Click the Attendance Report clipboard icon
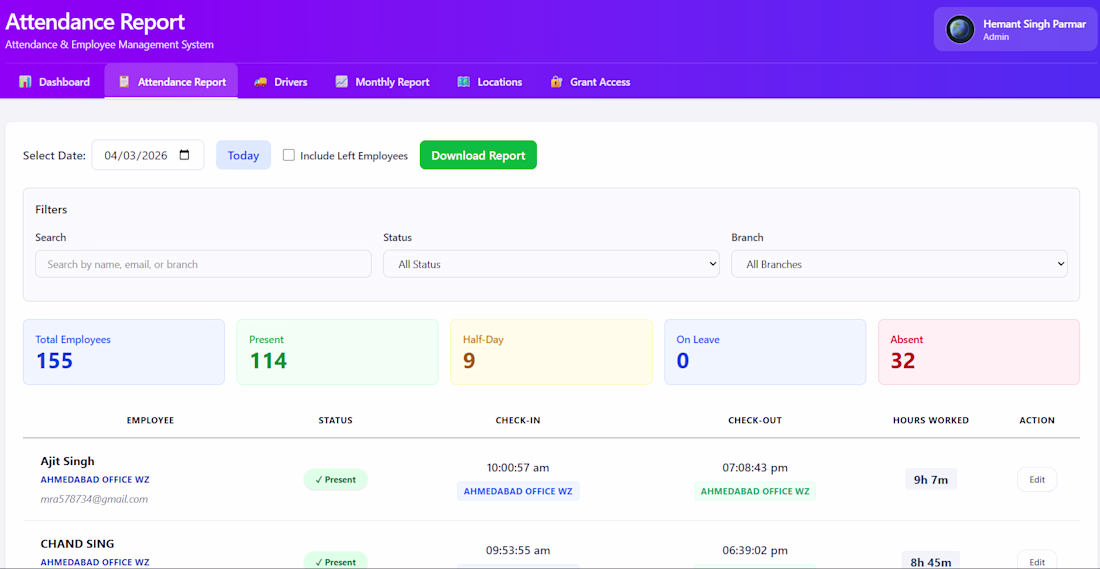1100x569 pixels. pos(124,82)
